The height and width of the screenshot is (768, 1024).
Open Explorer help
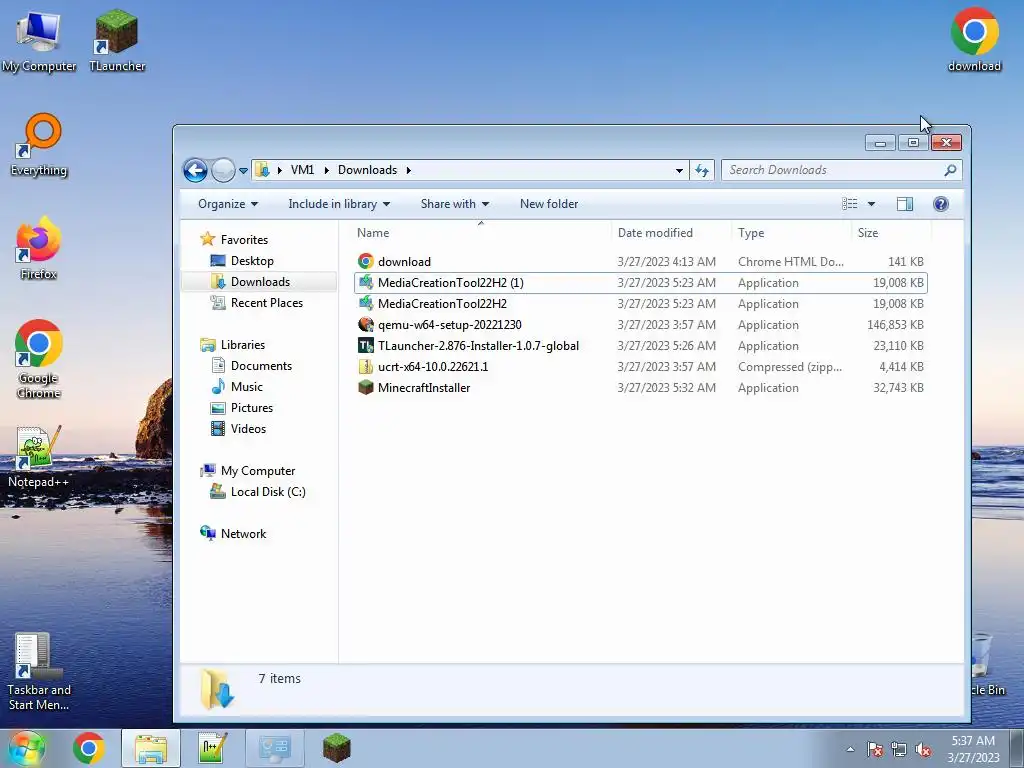tap(940, 204)
